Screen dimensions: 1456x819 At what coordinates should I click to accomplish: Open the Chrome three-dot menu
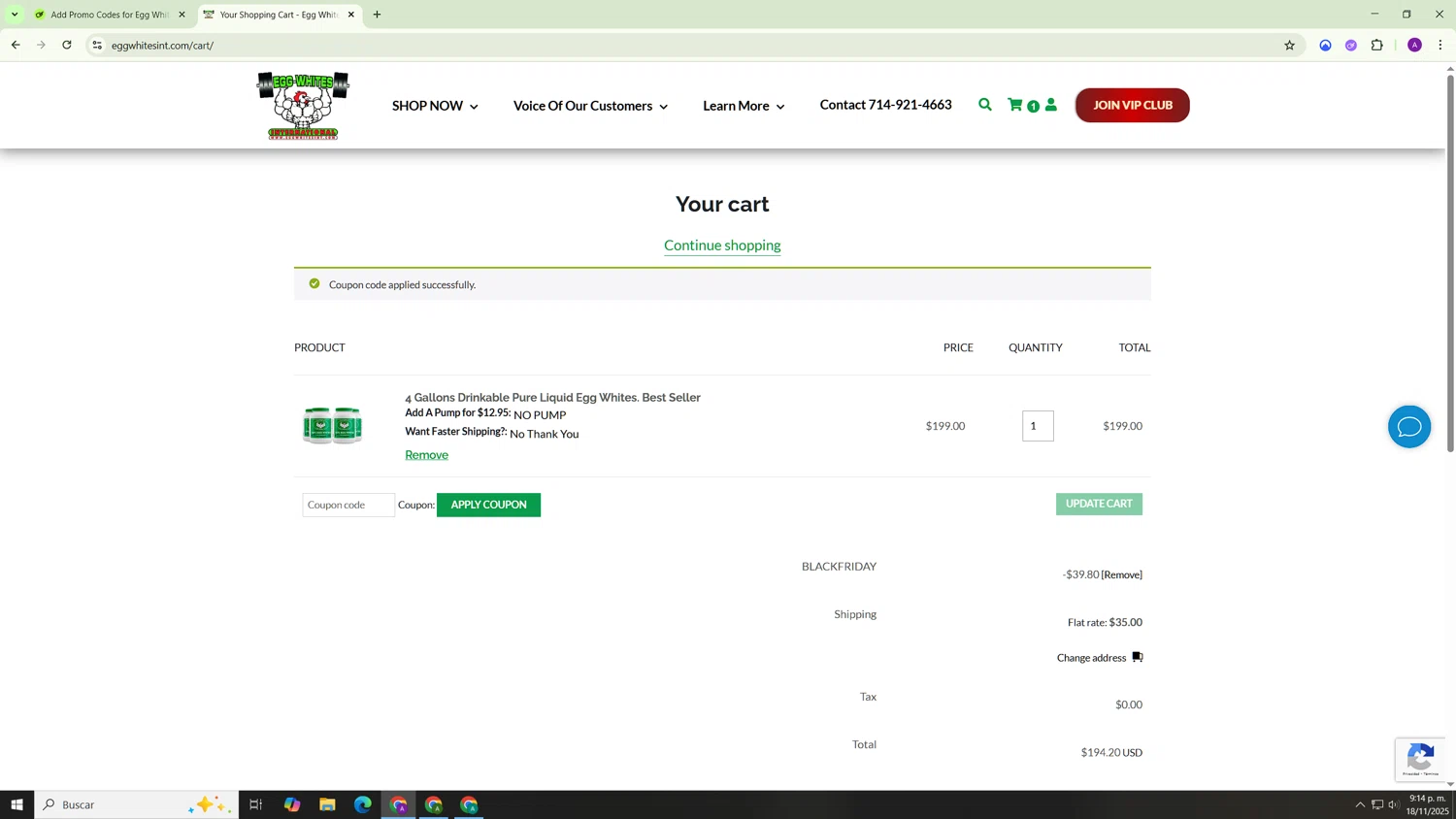(x=1440, y=45)
